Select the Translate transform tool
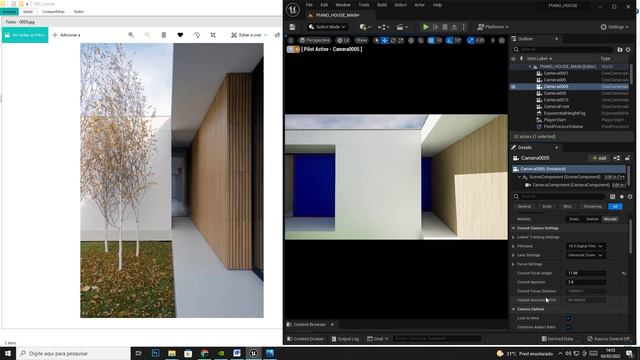The width and height of the screenshot is (640, 360). pos(384,40)
